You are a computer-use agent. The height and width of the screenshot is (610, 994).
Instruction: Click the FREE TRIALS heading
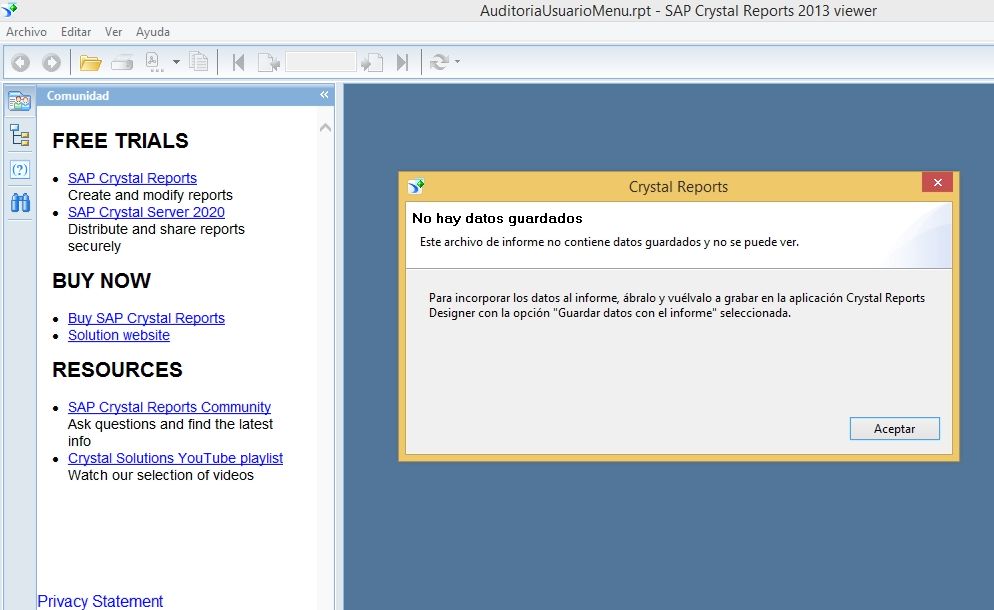(x=120, y=141)
